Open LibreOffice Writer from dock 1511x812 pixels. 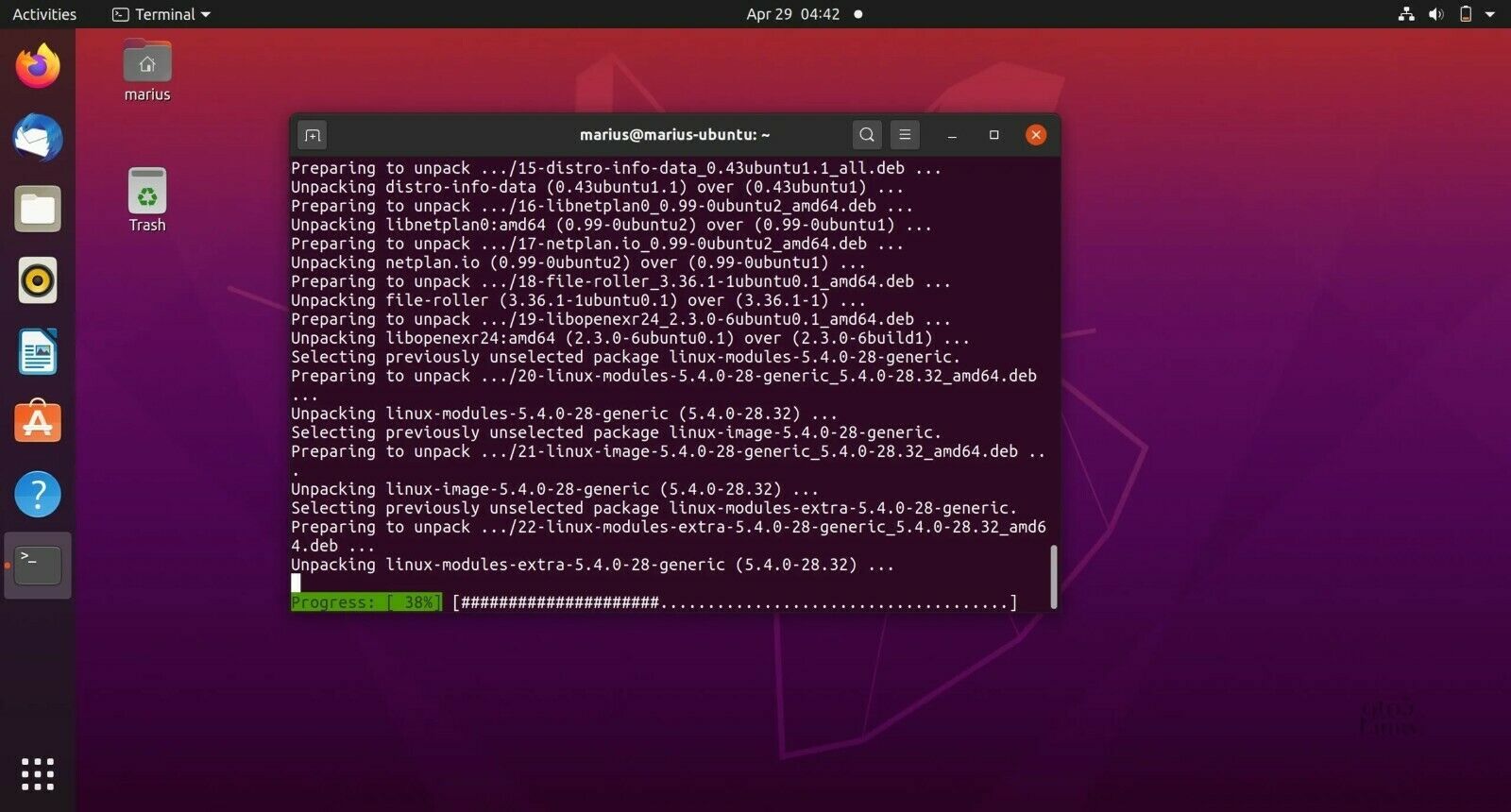click(x=38, y=352)
